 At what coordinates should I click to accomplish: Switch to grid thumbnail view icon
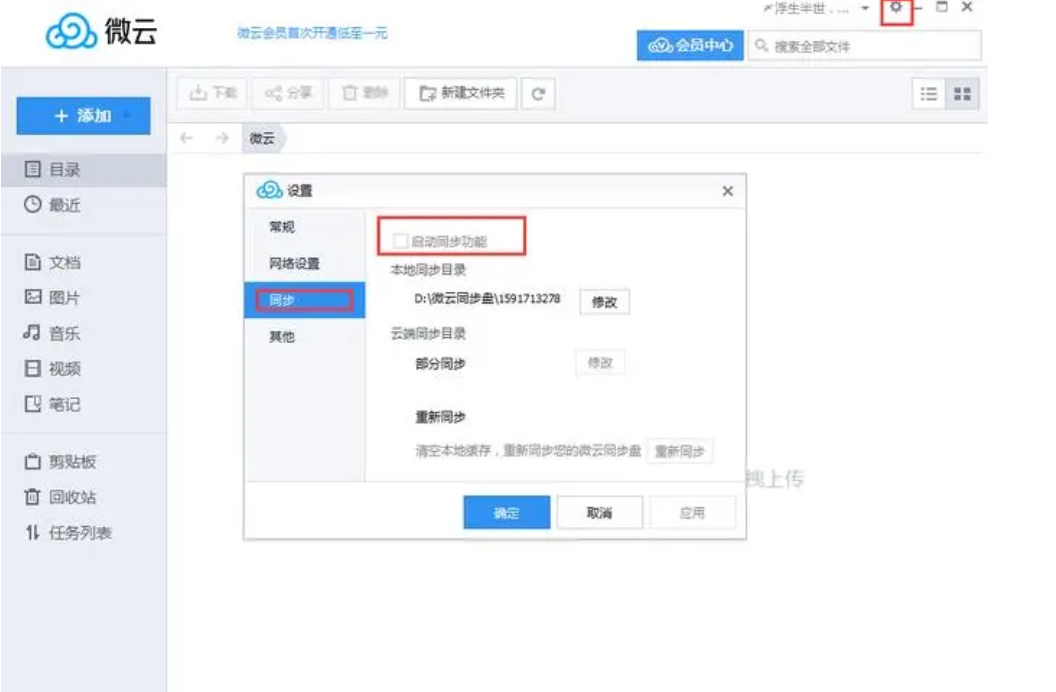(962, 94)
